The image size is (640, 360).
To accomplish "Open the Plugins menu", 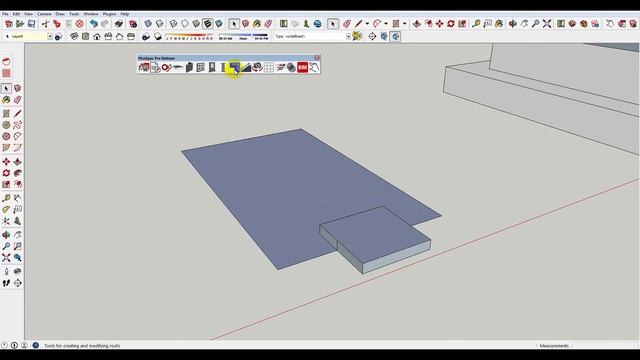I will click(109, 14).
